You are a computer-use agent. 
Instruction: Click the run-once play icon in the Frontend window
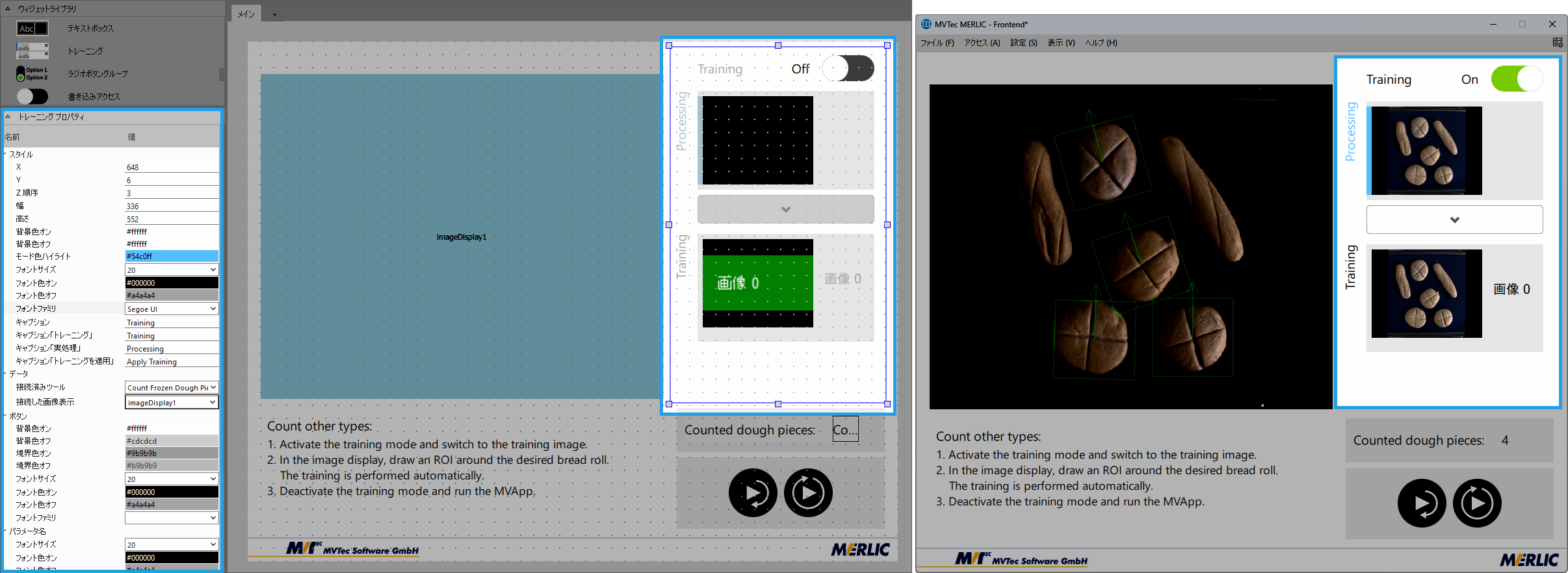1422,503
